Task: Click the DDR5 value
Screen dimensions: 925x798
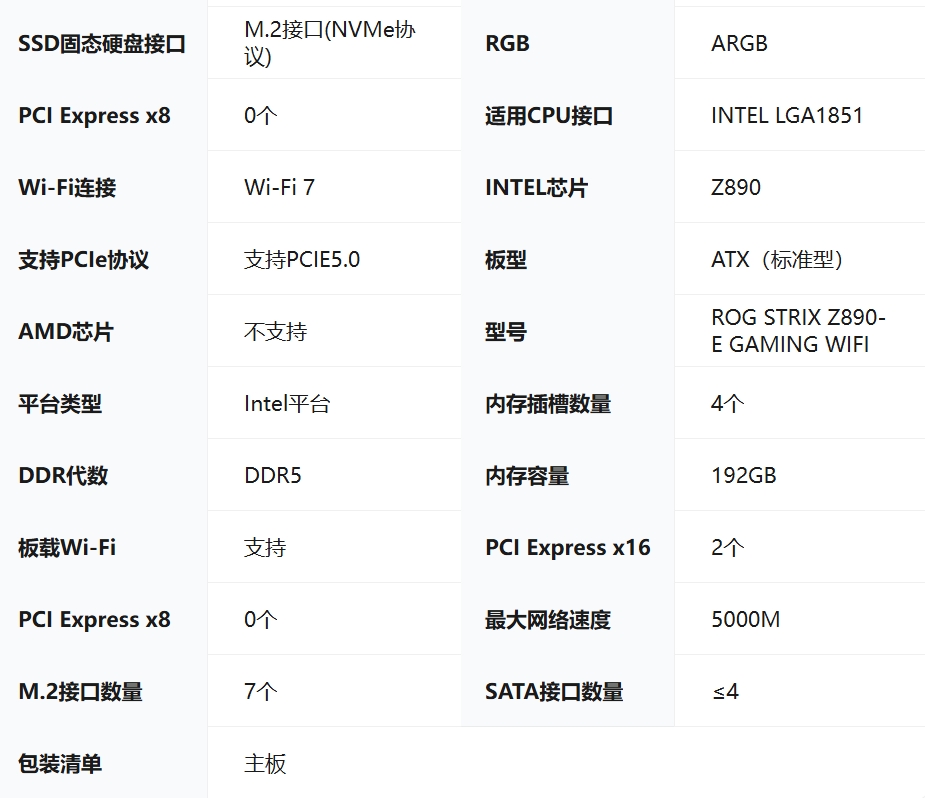Action: [273, 476]
